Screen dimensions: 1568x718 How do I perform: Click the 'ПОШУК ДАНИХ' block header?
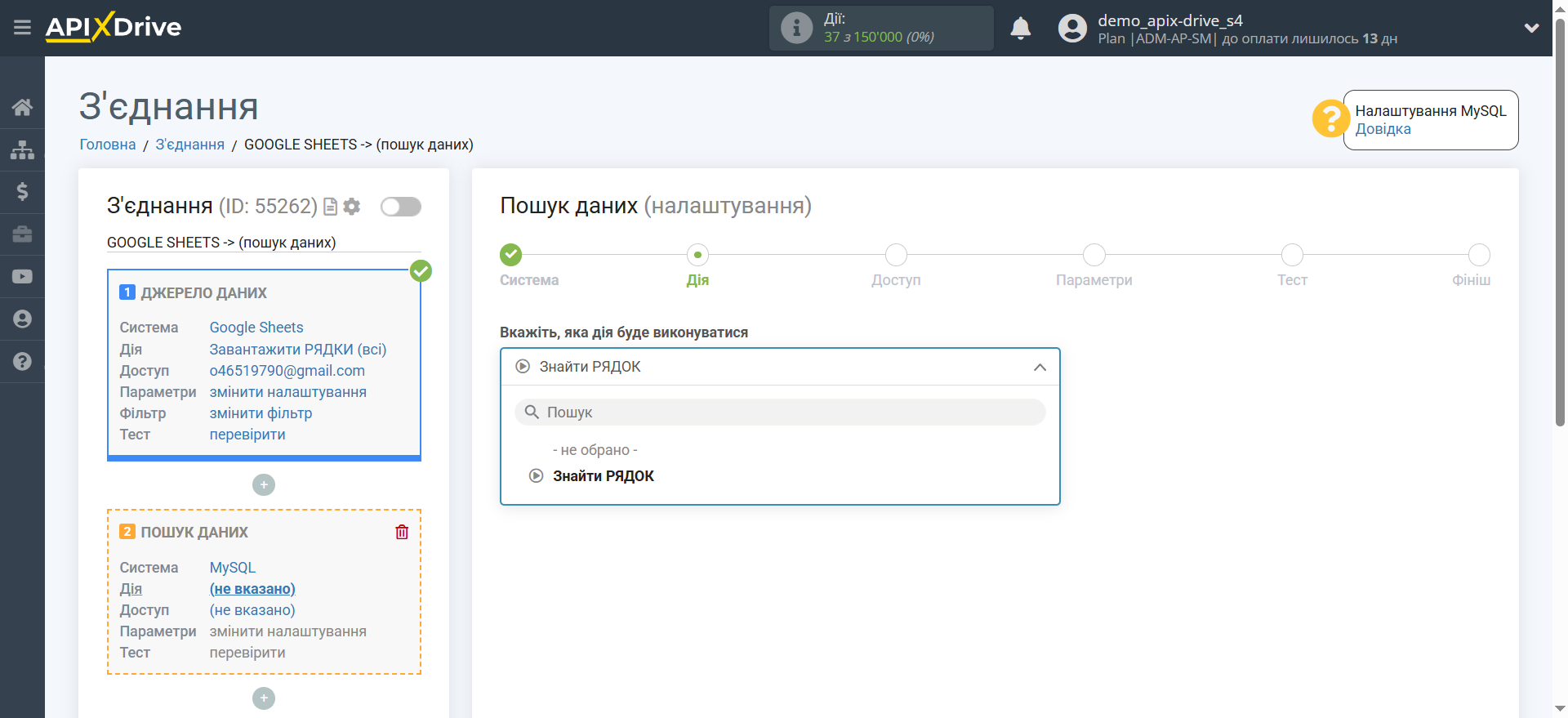[x=194, y=533]
